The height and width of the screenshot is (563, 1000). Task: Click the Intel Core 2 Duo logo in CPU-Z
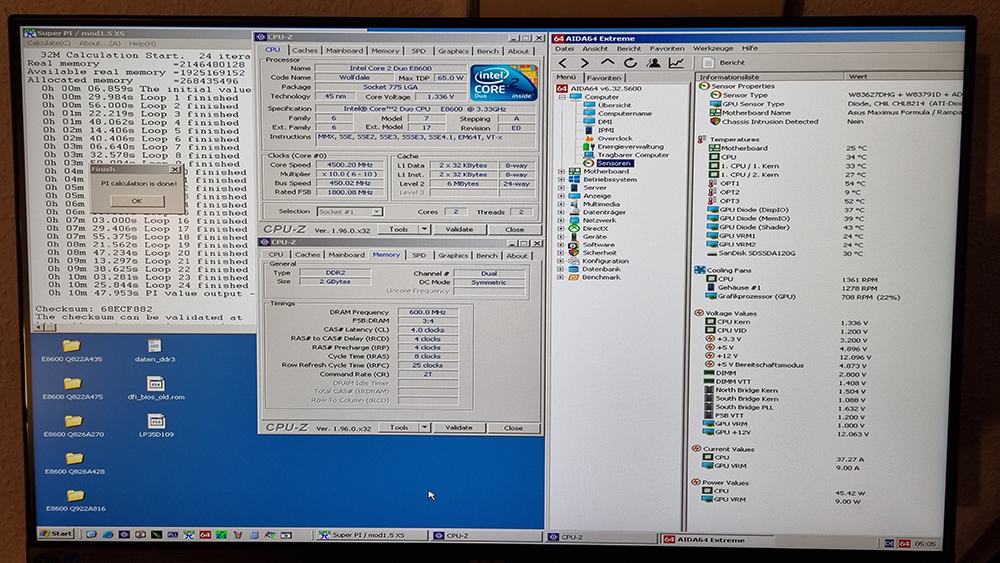[x=503, y=82]
